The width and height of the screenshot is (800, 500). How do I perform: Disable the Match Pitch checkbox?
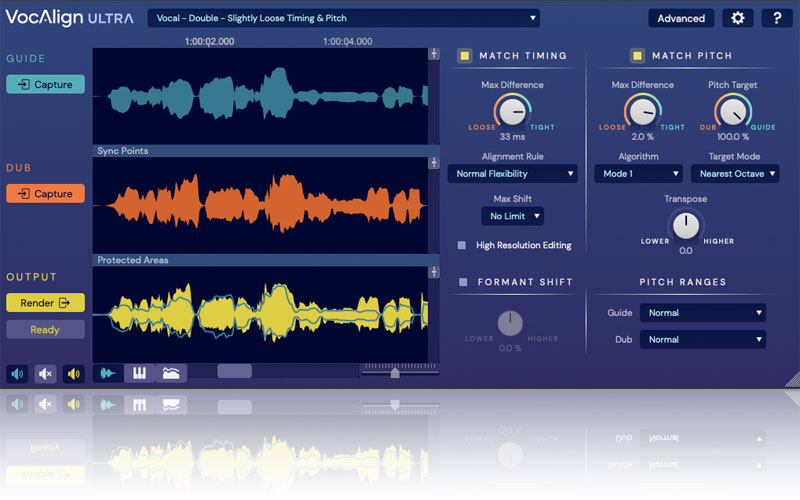point(636,56)
